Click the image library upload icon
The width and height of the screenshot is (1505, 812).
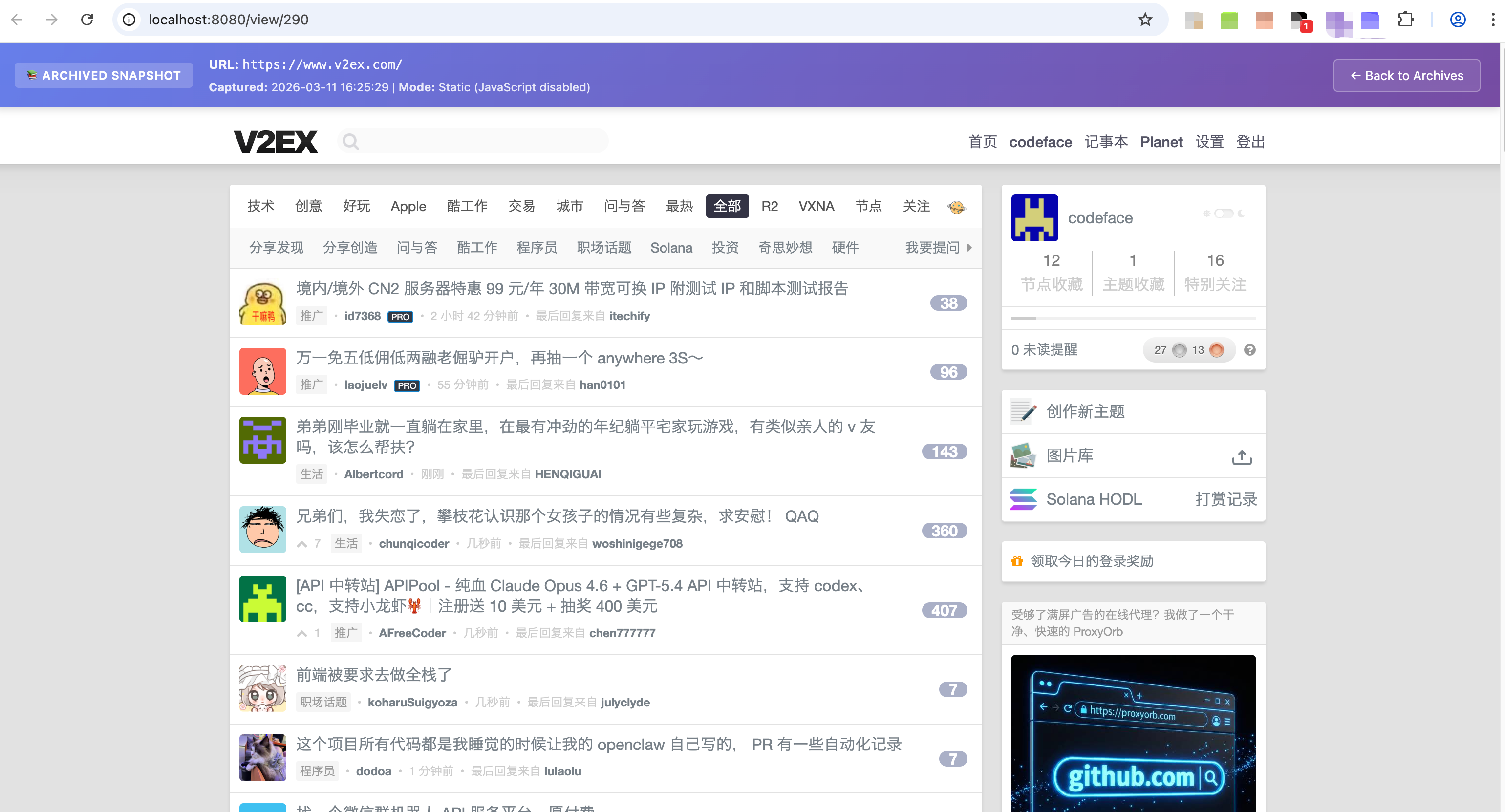[1242, 457]
